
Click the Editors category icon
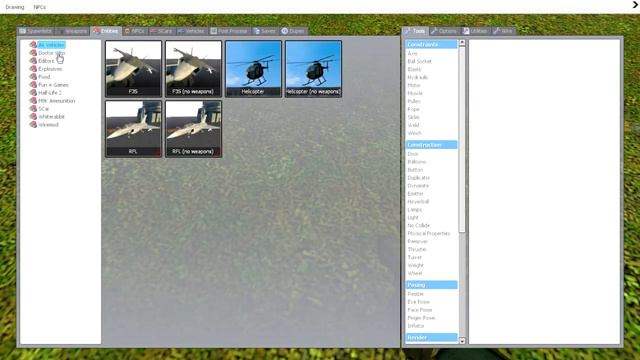coord(33,60)
